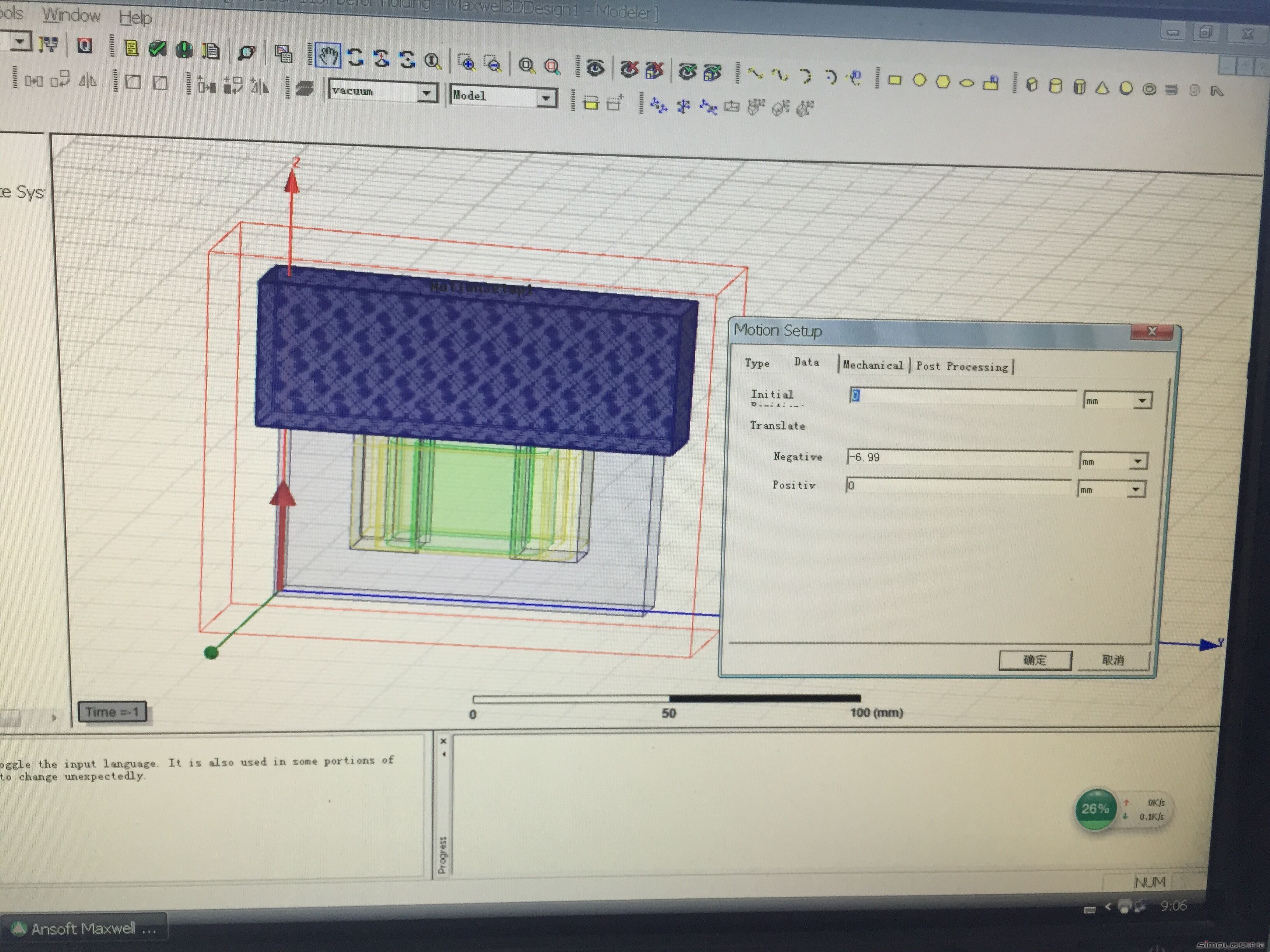
Task: Select the Draw Arc tool
Action: pos(805,76)
